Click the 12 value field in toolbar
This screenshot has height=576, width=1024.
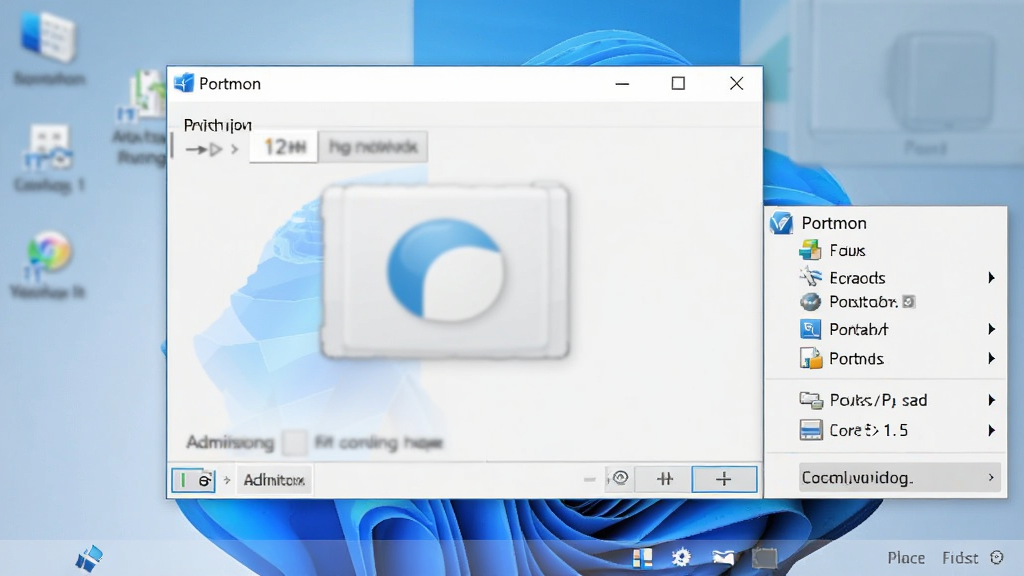(283, 146)
